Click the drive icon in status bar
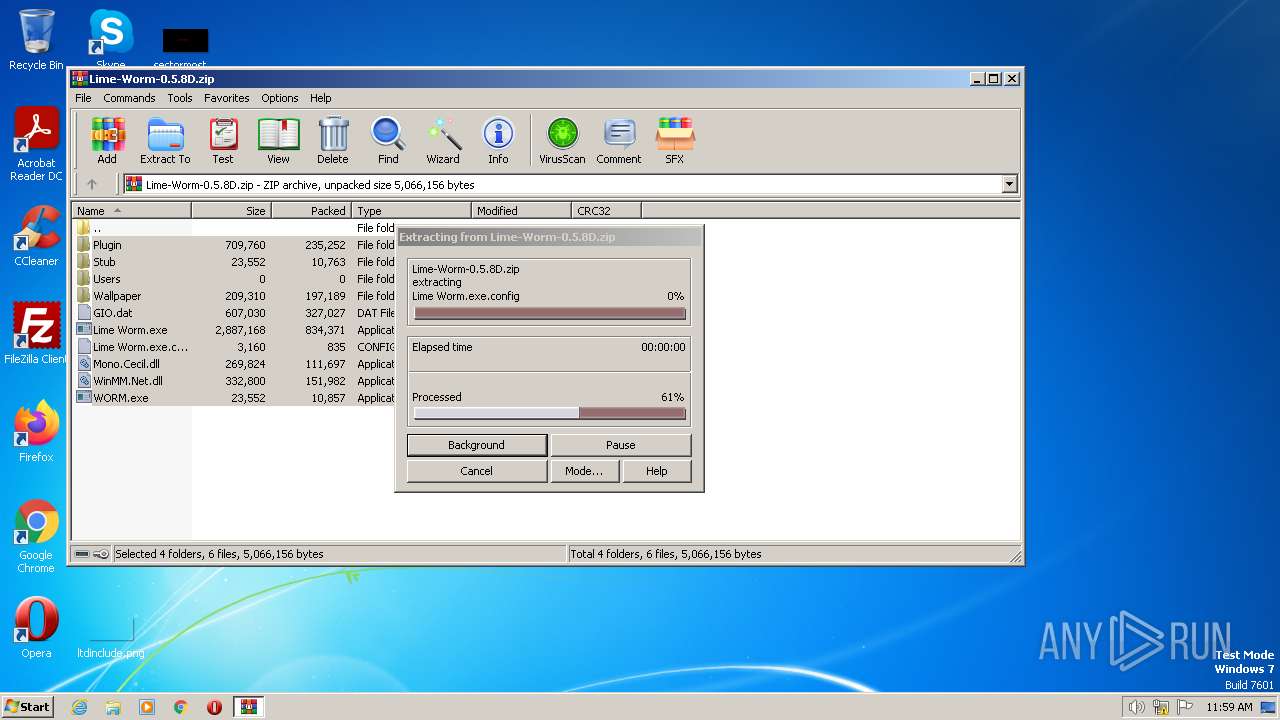The image size is (1280, 720). pos(83,554)
